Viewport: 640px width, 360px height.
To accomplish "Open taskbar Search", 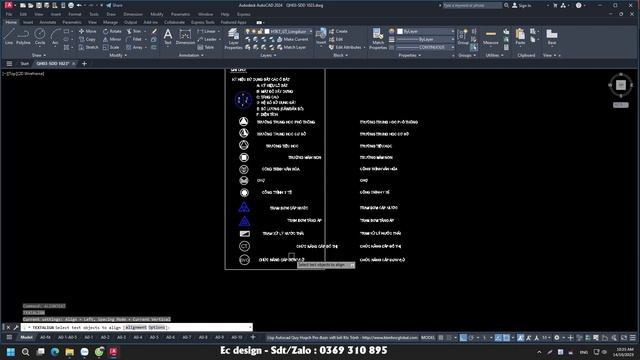I will (x=25, y=352).
